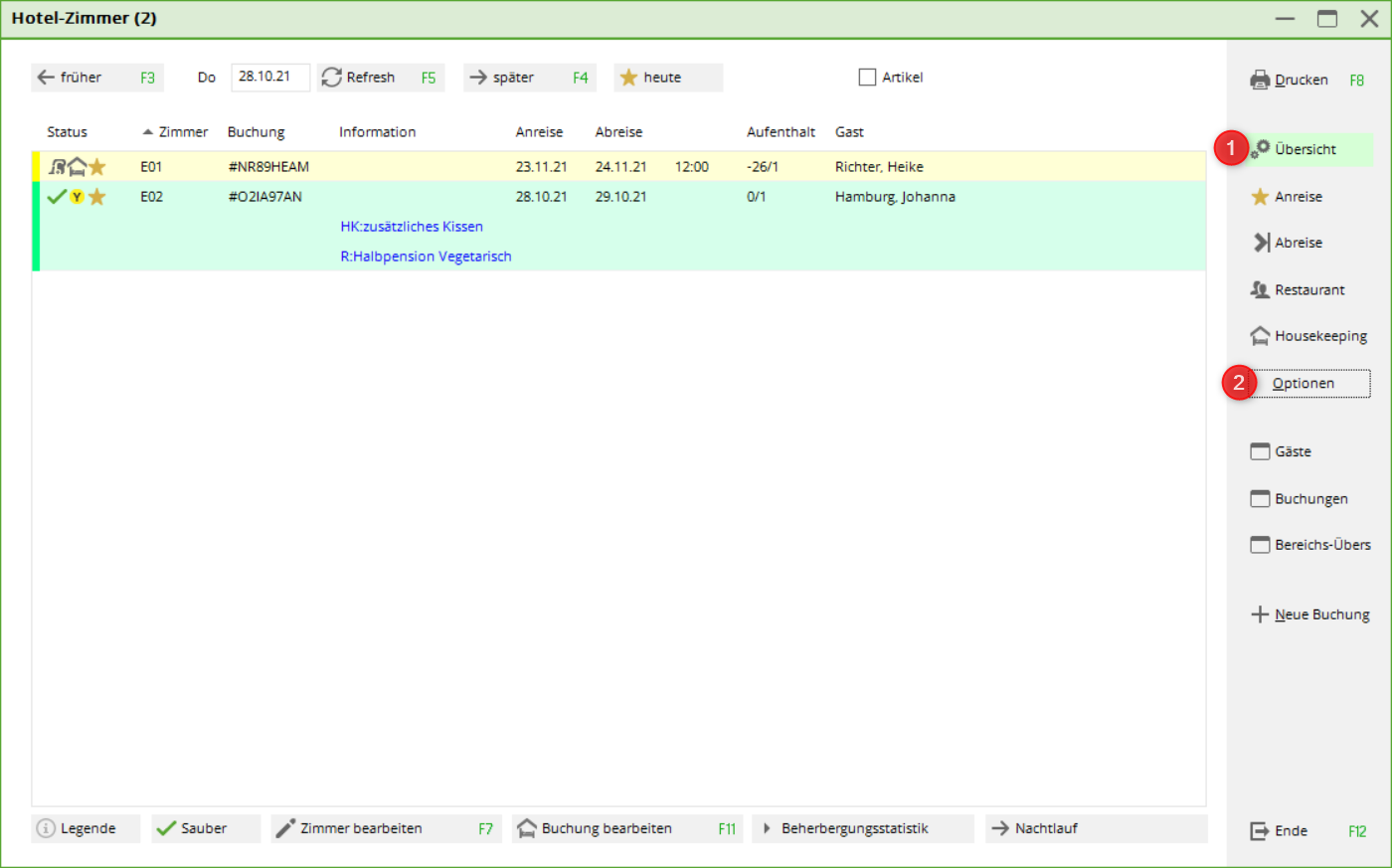Open the Übersicht gear view
The image size is (1392, 868).
click(x=1262, y=149)
